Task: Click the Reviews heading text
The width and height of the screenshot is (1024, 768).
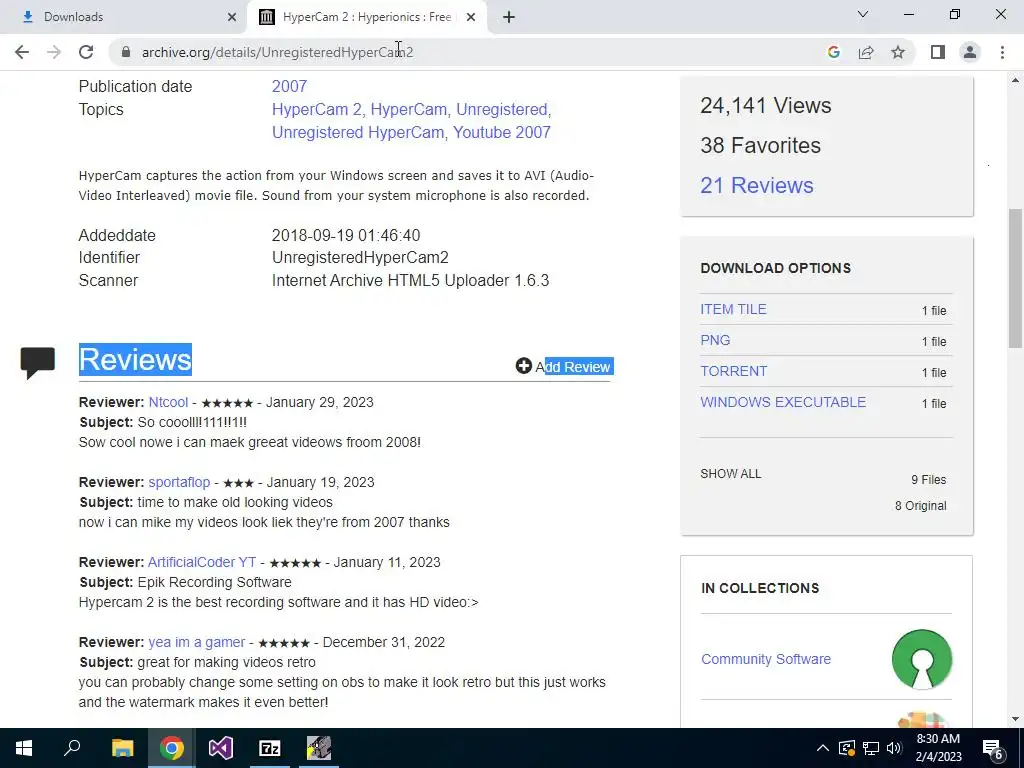Action: (x=135, y=359)
